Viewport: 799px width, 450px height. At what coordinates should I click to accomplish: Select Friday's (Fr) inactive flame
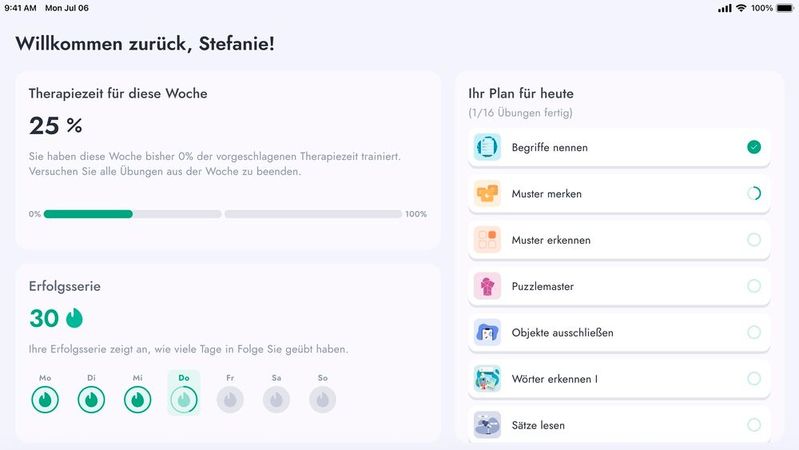pos(230,400)
